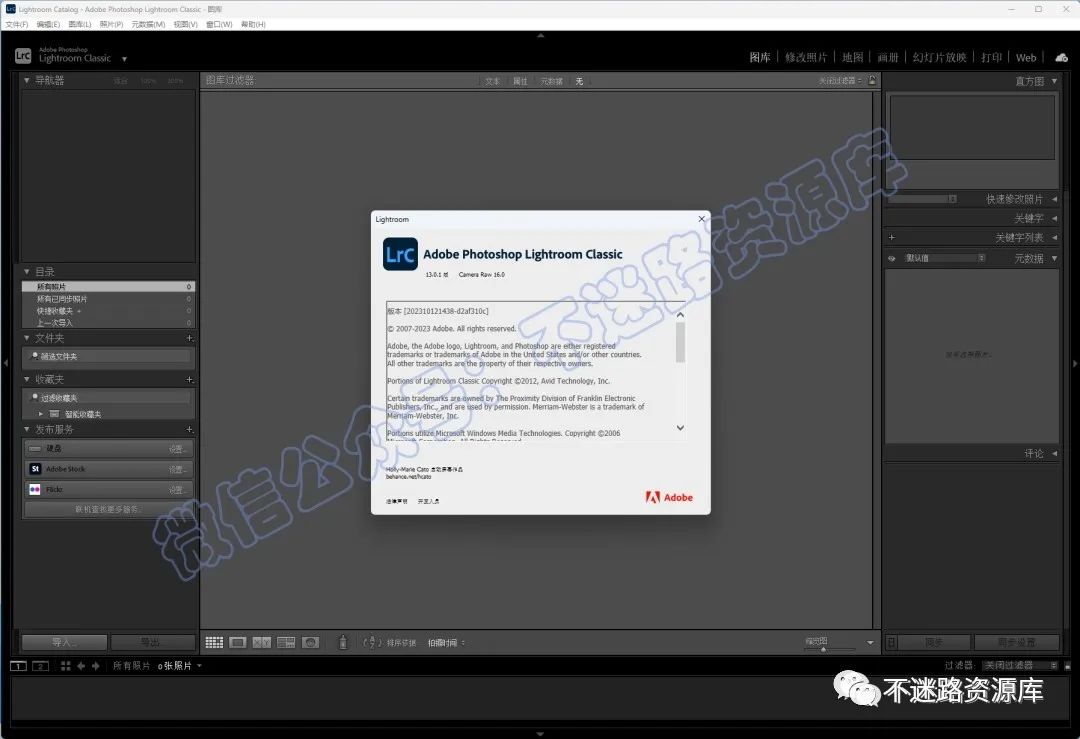Click Adobe Stock St icon
The height and width of the screenshot is (739, 1080).
click(35, 469)
